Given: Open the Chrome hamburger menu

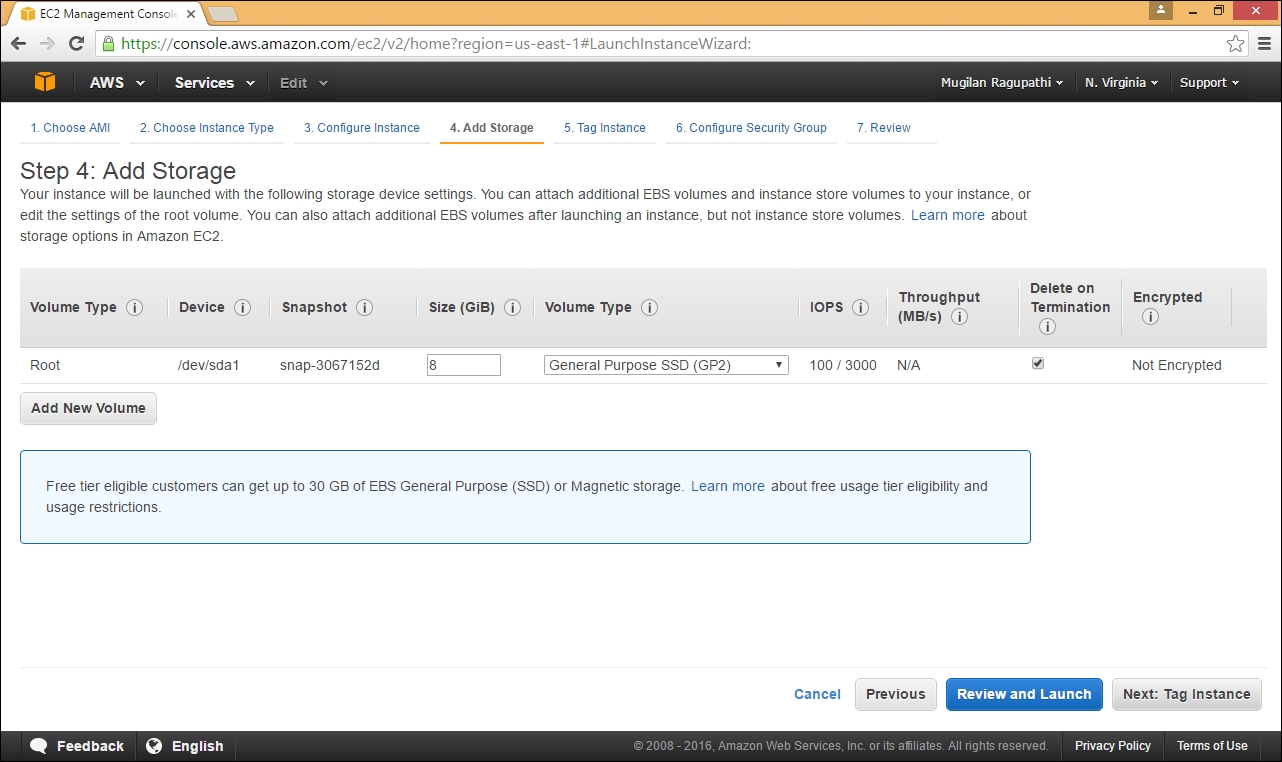Looking at the screenshot, I should 1262,44.
